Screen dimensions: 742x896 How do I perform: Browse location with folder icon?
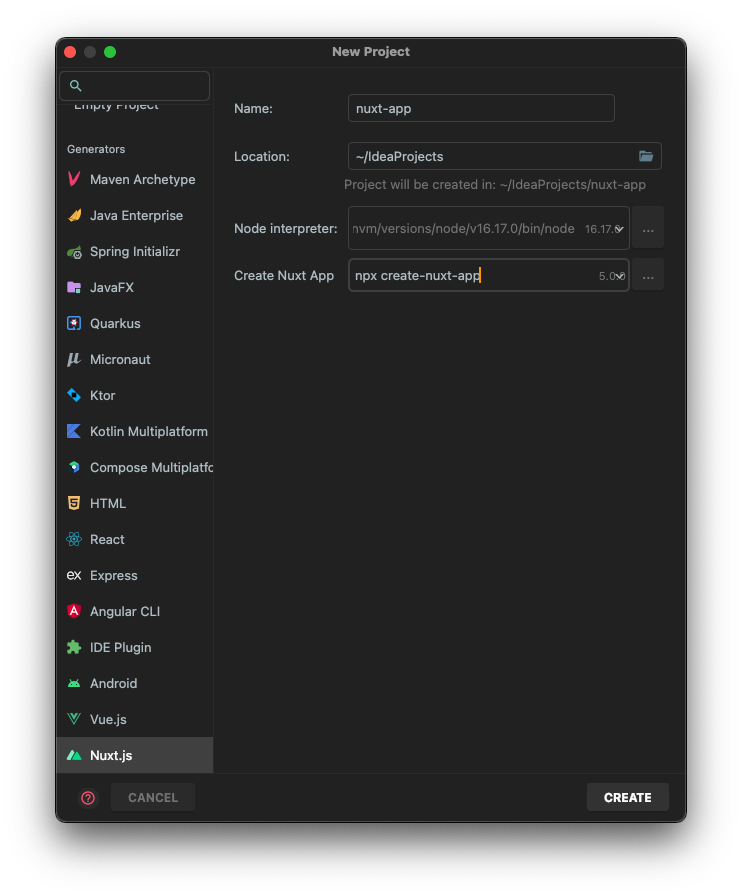[646, 156]
